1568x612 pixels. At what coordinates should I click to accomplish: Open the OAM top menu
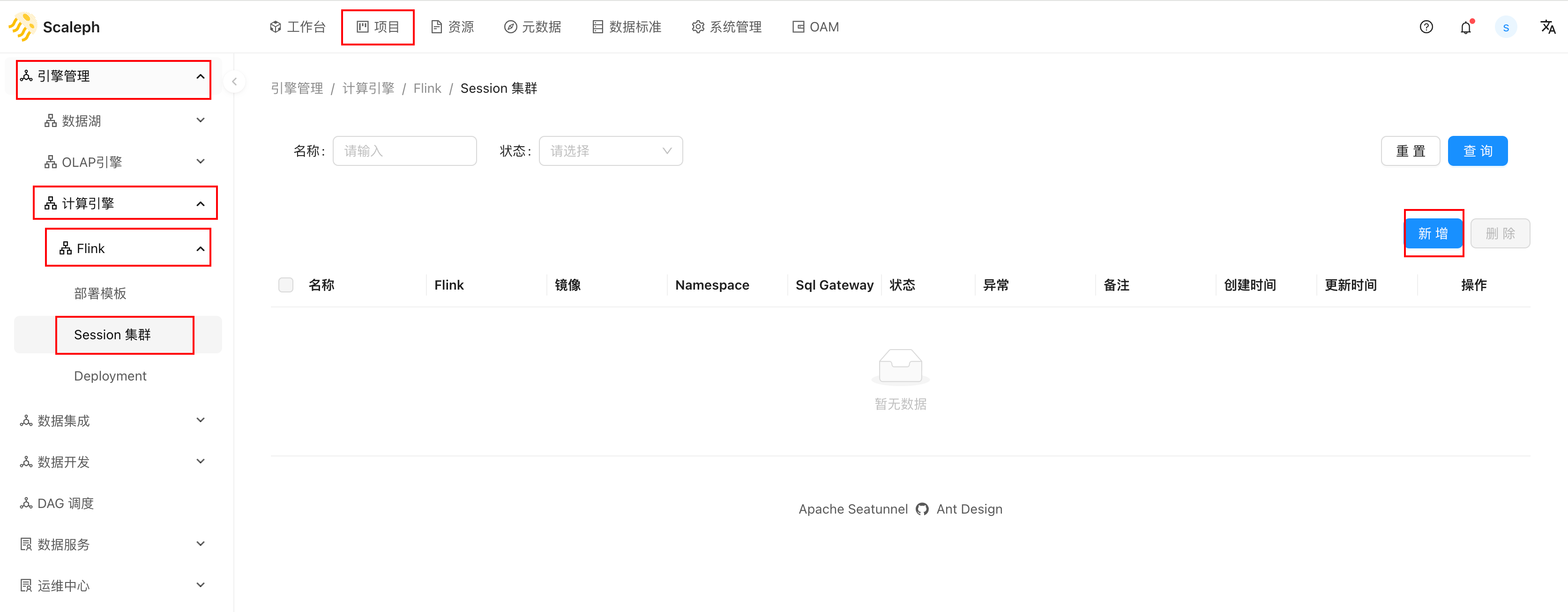pos(816,27)
